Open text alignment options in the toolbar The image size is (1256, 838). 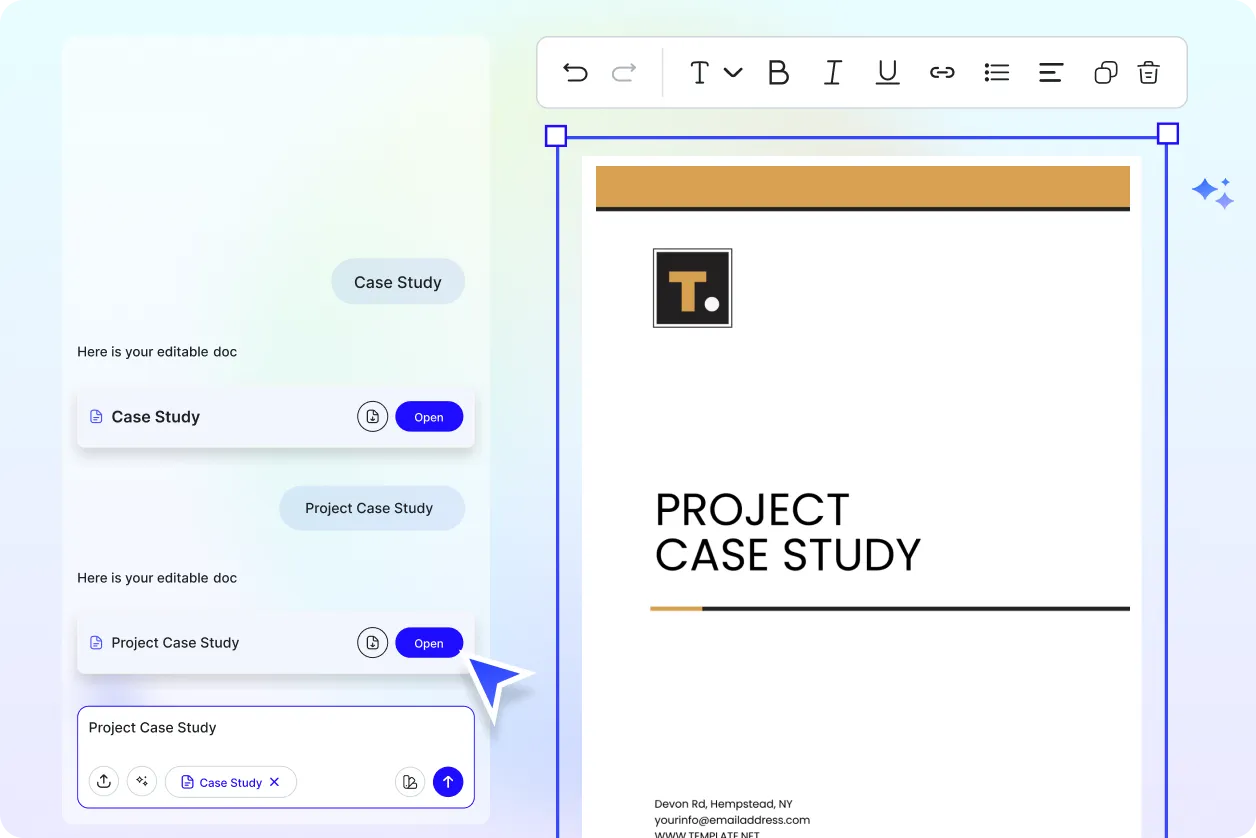tap(1051, 72)
